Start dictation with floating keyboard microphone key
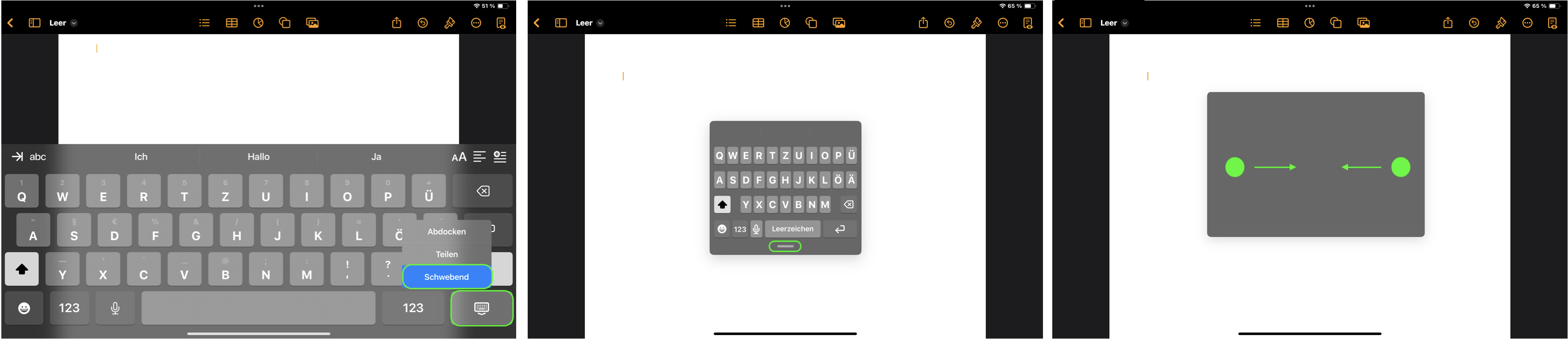Viewport: 1568px width, 339px height. [x=757, y=229]
